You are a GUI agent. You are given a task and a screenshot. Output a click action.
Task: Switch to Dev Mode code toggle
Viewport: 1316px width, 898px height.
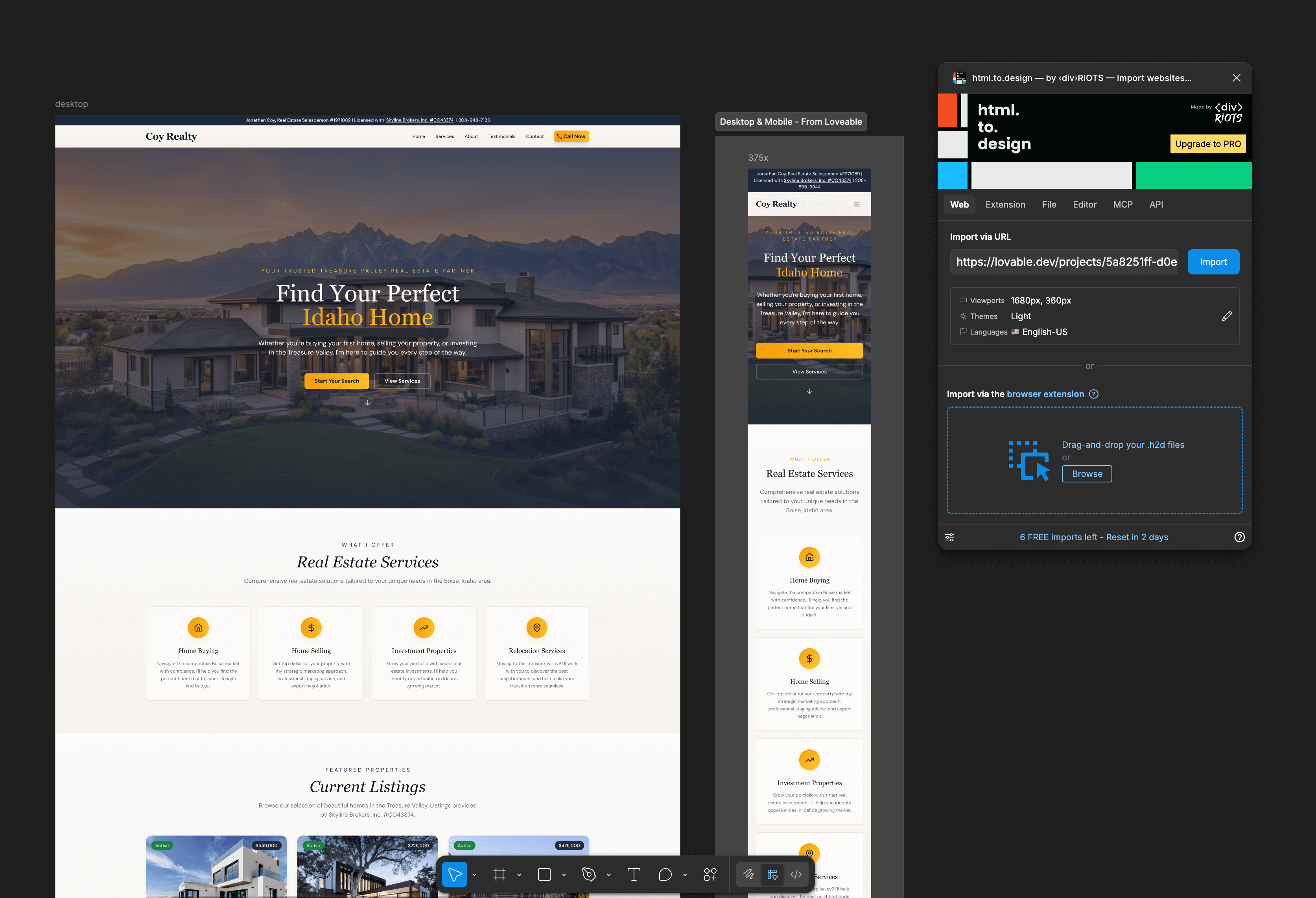pos(796,874)
